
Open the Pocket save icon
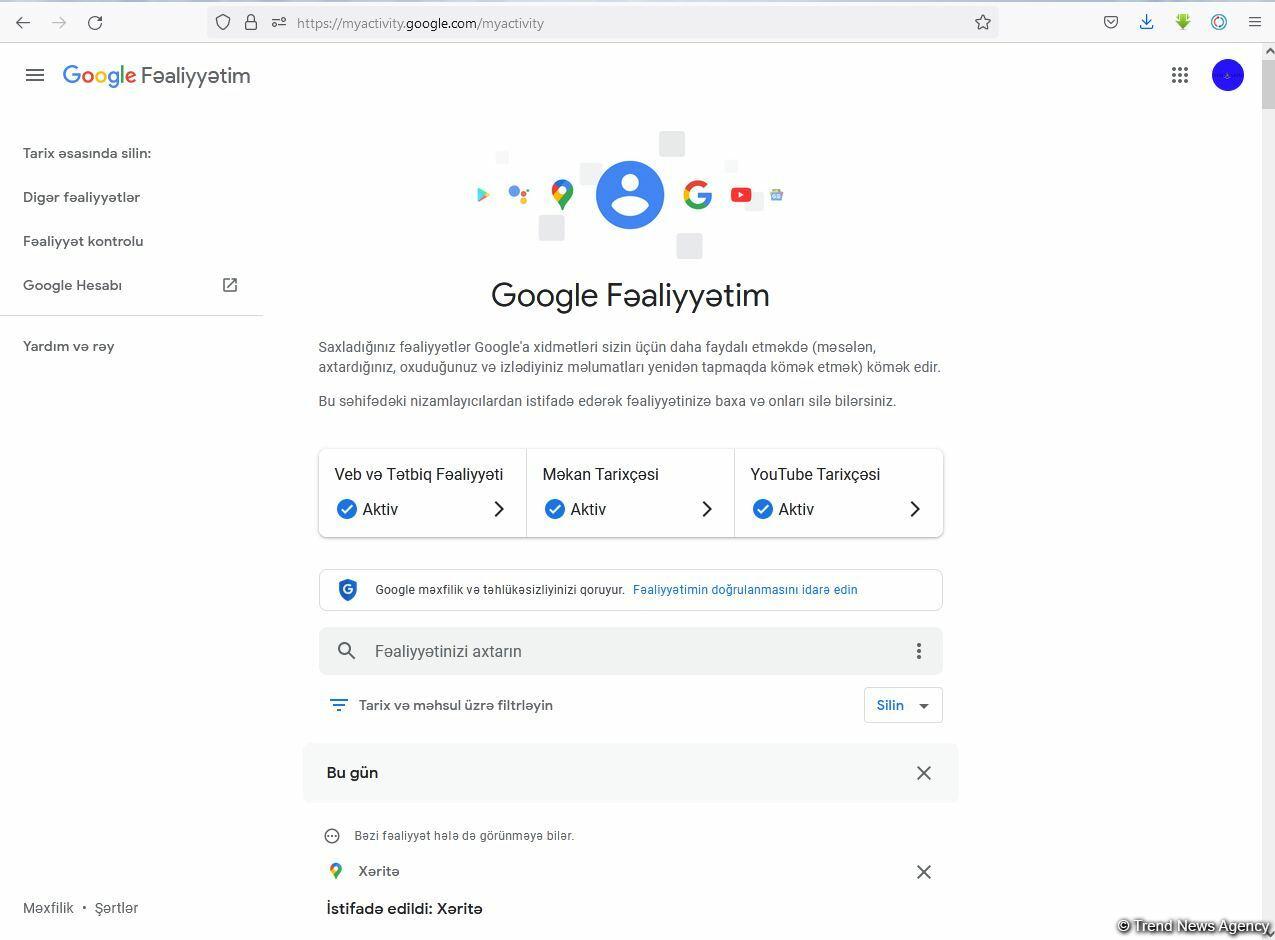point(1111,22)
